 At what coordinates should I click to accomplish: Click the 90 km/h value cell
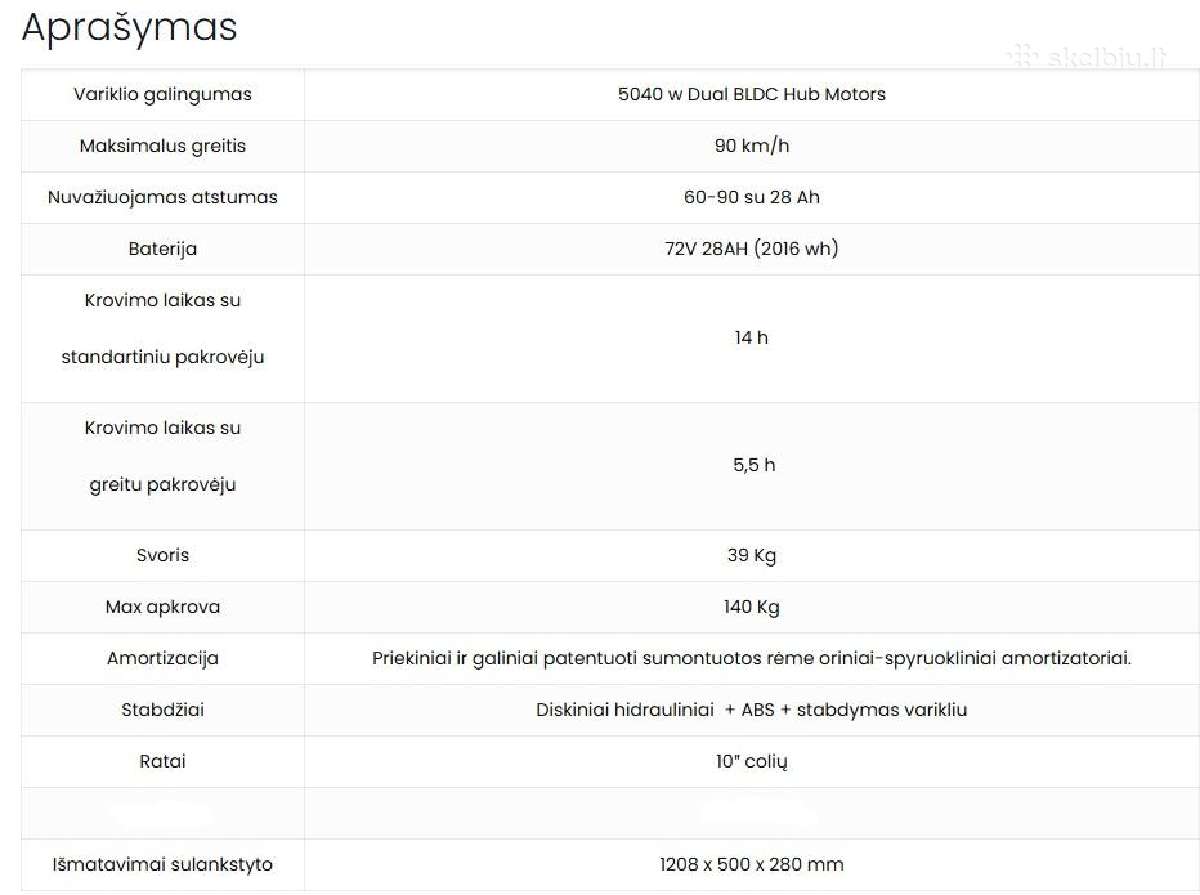tap(752, 146)
